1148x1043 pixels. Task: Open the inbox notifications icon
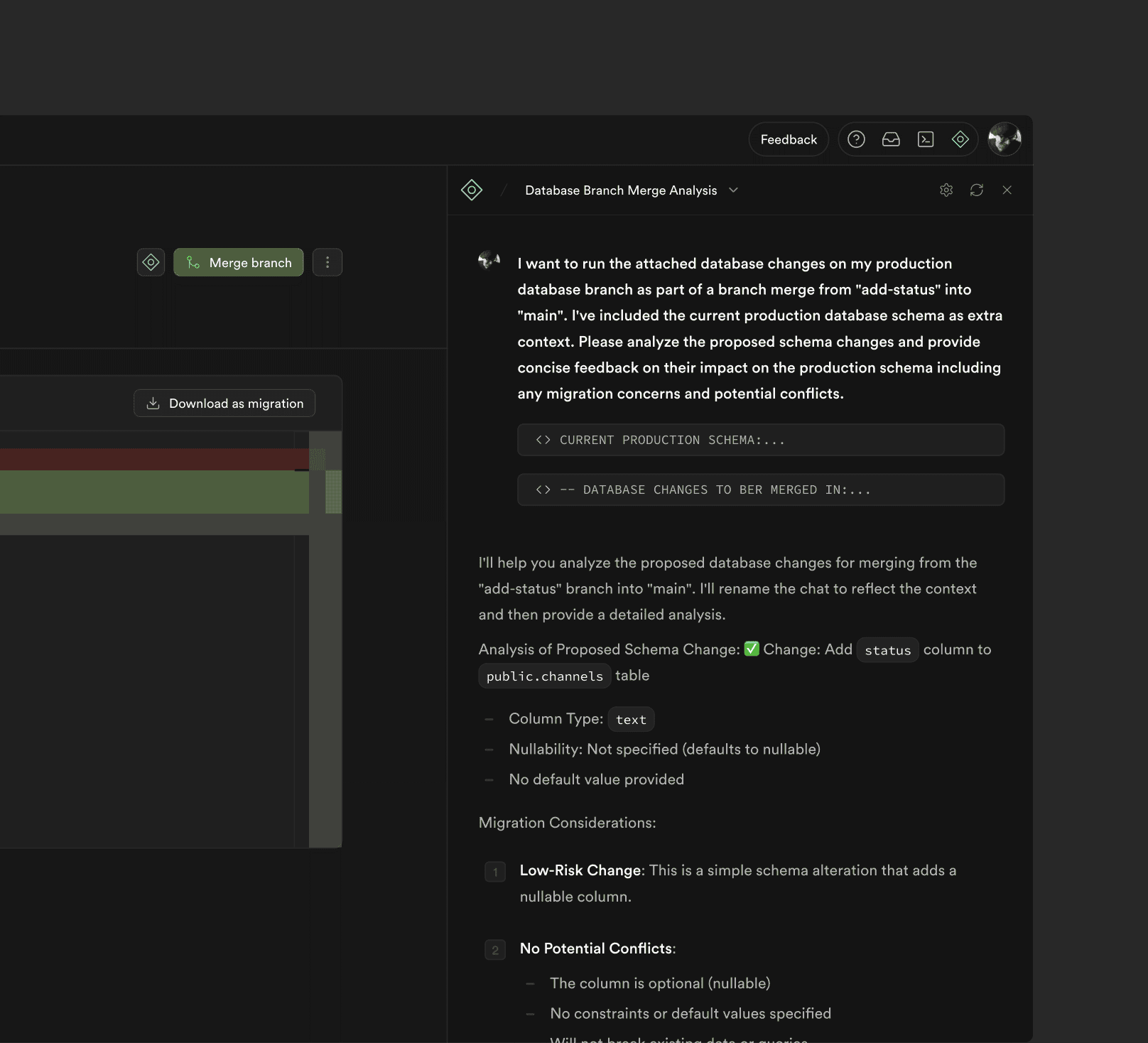[x=891, y=139]
